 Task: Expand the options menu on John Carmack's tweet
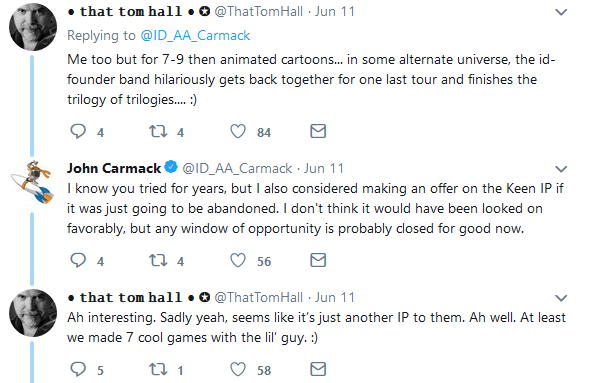click(561, 169)
